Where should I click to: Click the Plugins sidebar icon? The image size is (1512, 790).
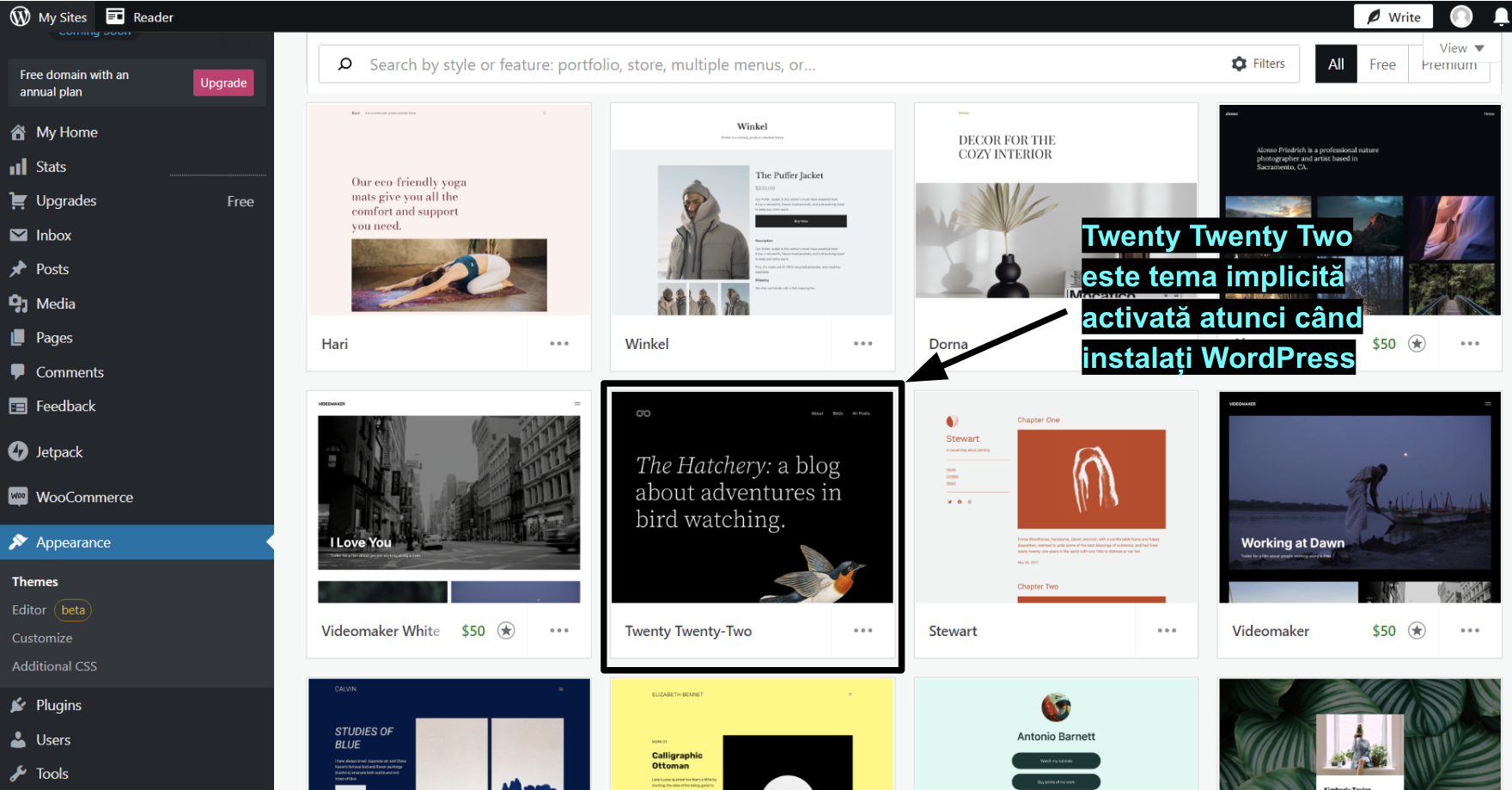tap(18, 705)
